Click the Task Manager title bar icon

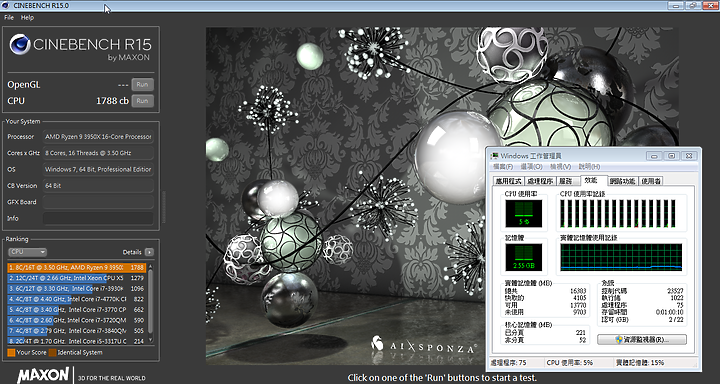pyautogui.click(x=495, y=156)
